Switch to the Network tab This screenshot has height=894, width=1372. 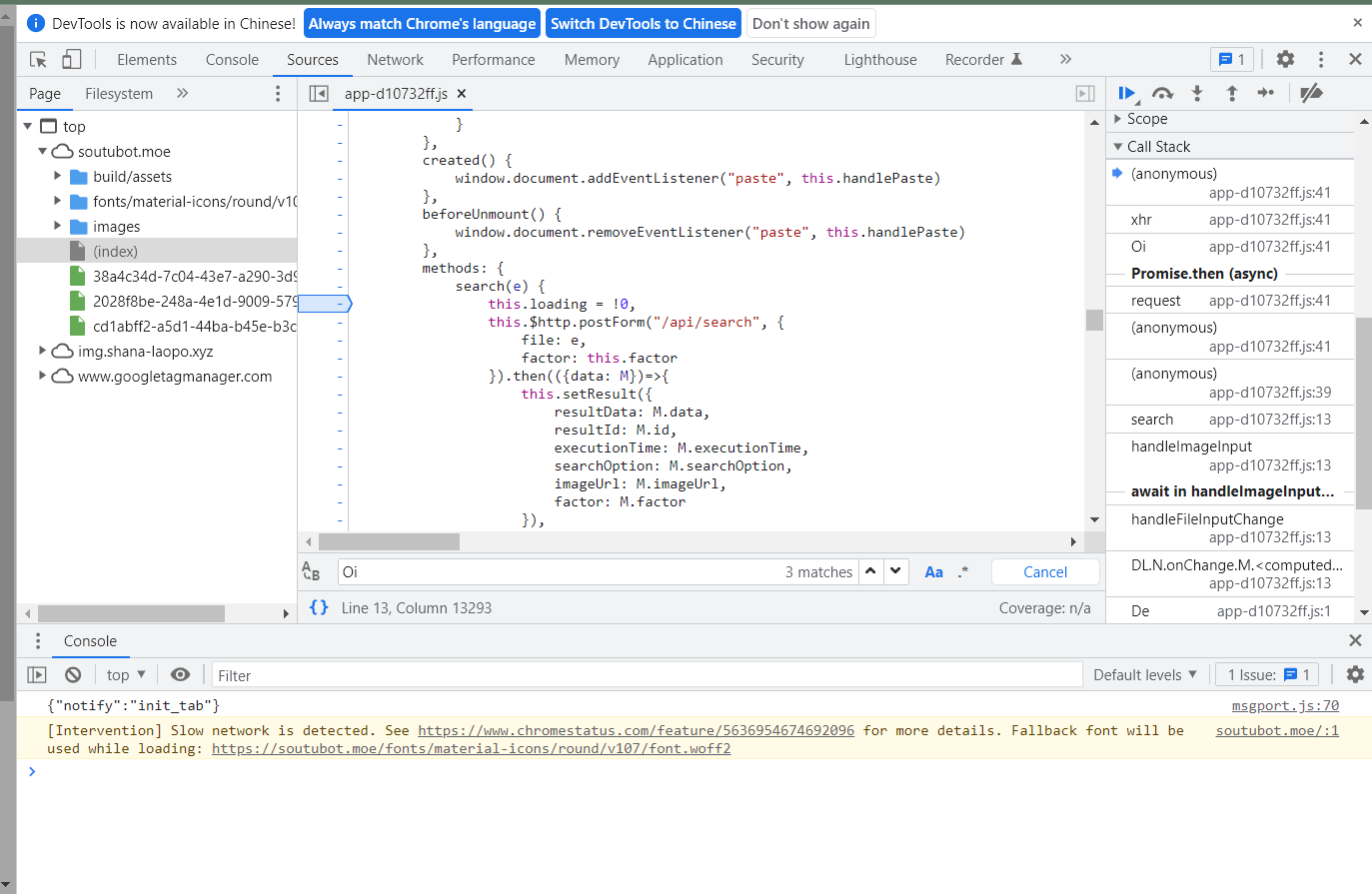pos(395,60)
